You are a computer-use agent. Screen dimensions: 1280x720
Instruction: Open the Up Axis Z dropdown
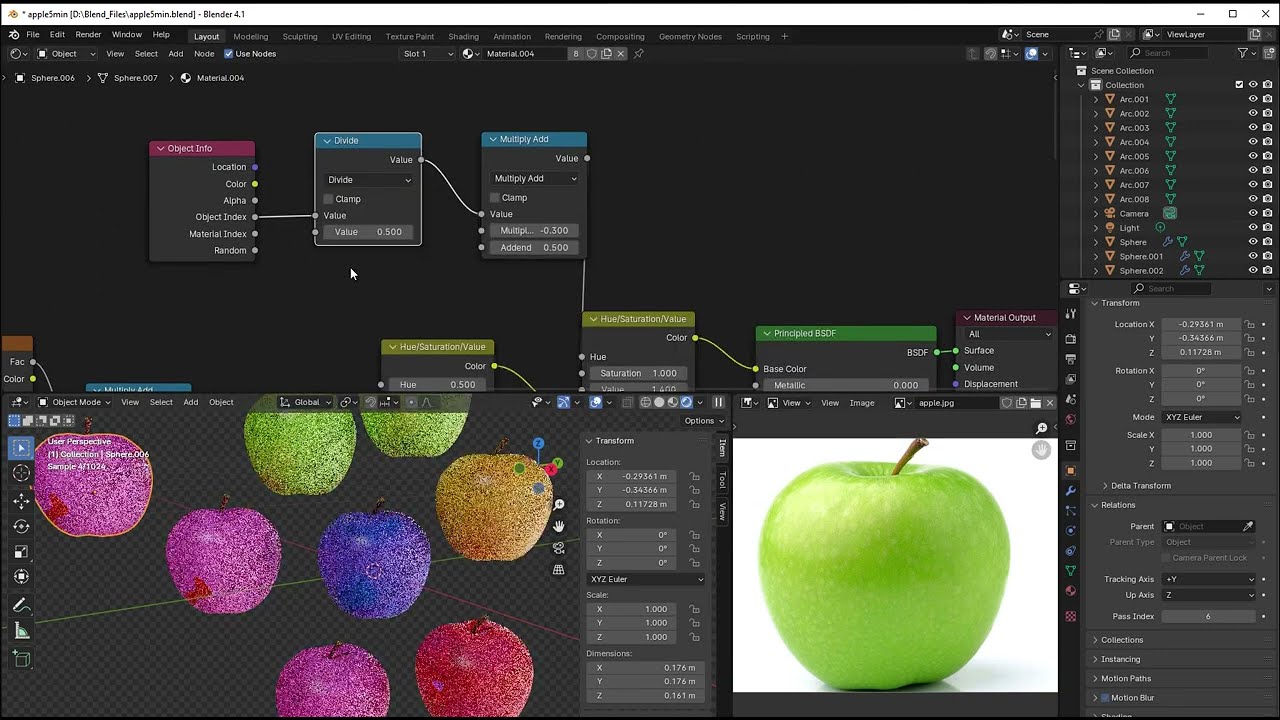(1208, 595)
